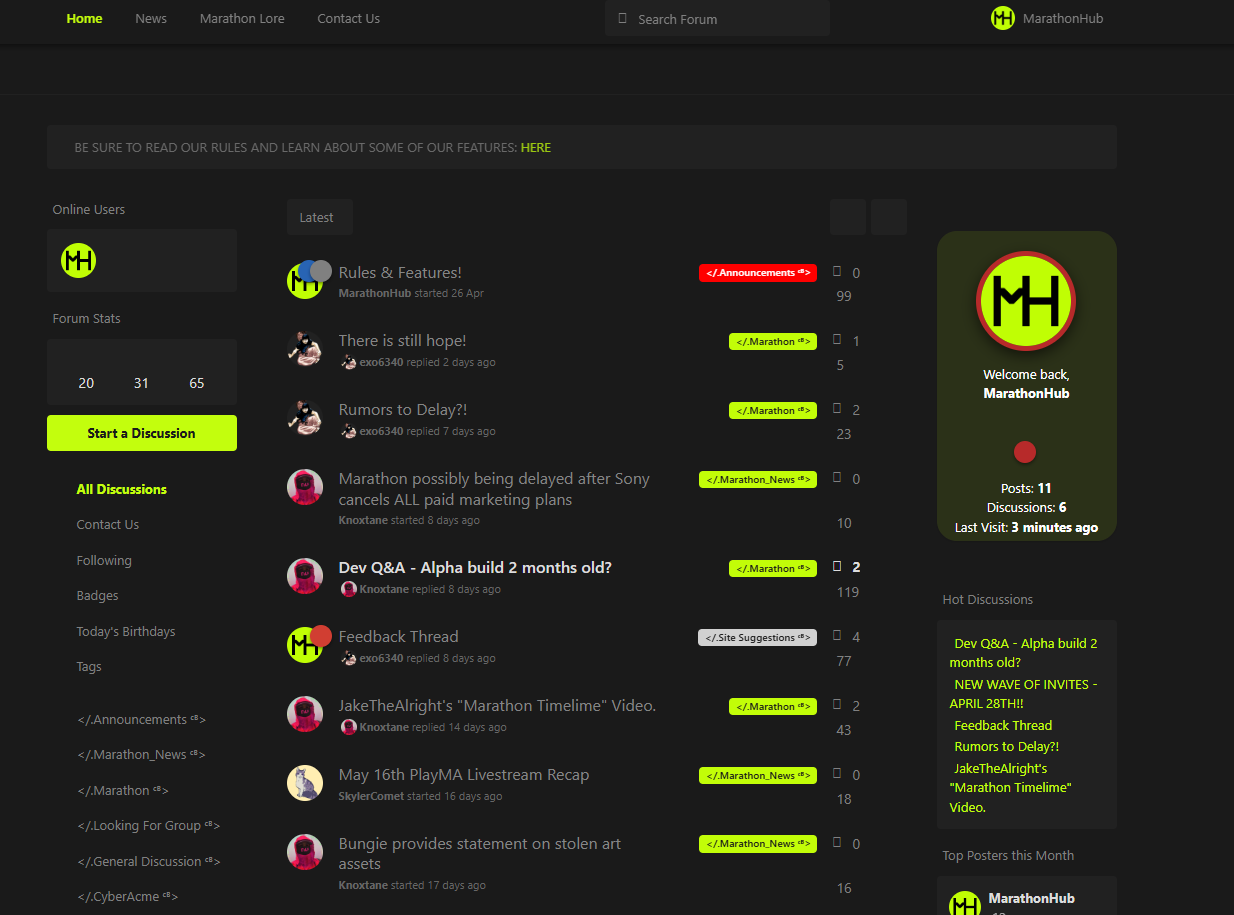Viewport: 1234px width, 915px height.
Task: Click the MarathonHub avatar in Online Users
Action: pyautogui.click(x=78, y=261)
